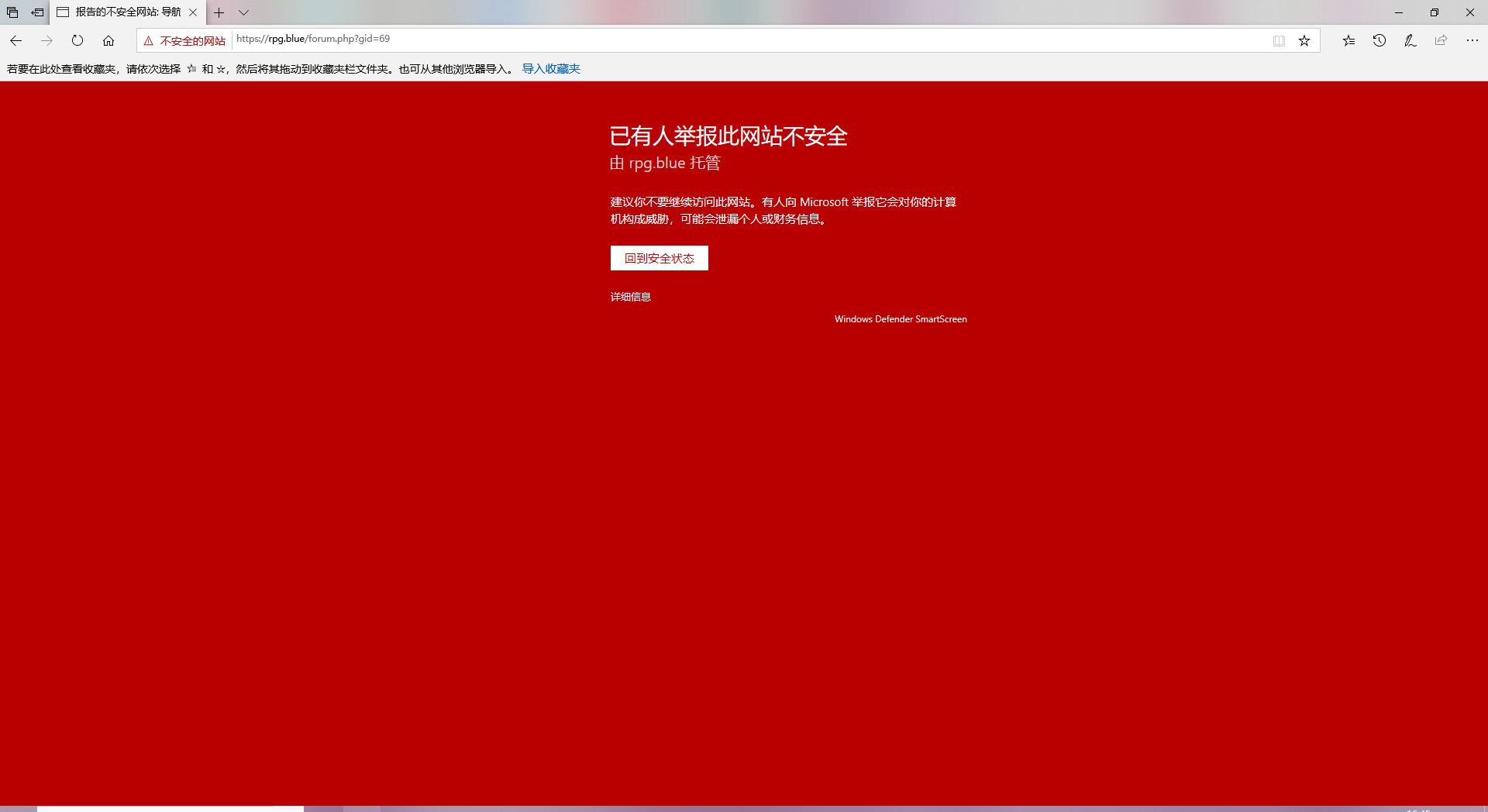Viewport: 1488px width, 812px height.
Task: Add page to favorites with star
Action: 1304,41
